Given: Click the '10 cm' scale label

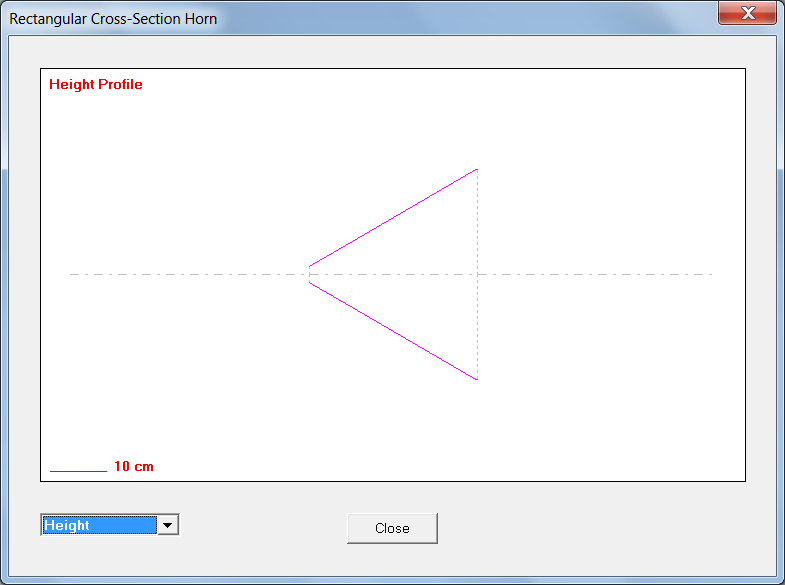Looking at the screenshot, I should tap(134, 466).
